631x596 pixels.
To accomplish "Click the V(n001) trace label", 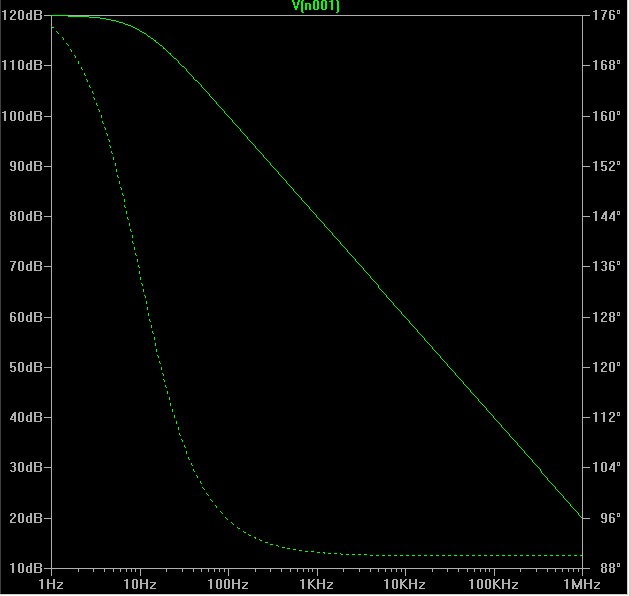I will tap(315, 6).
